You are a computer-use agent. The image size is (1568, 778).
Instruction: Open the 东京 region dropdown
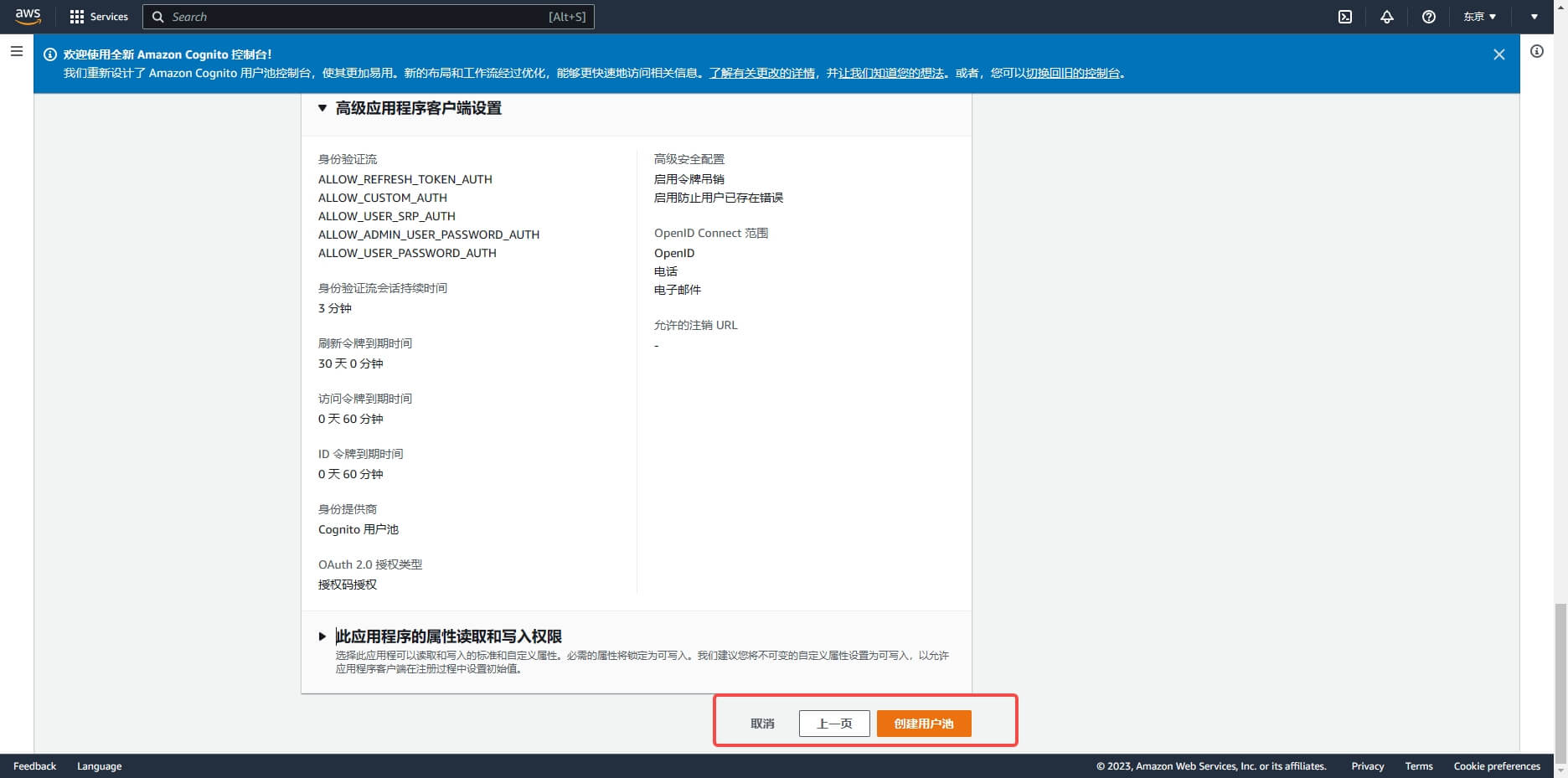(1479, 17)
